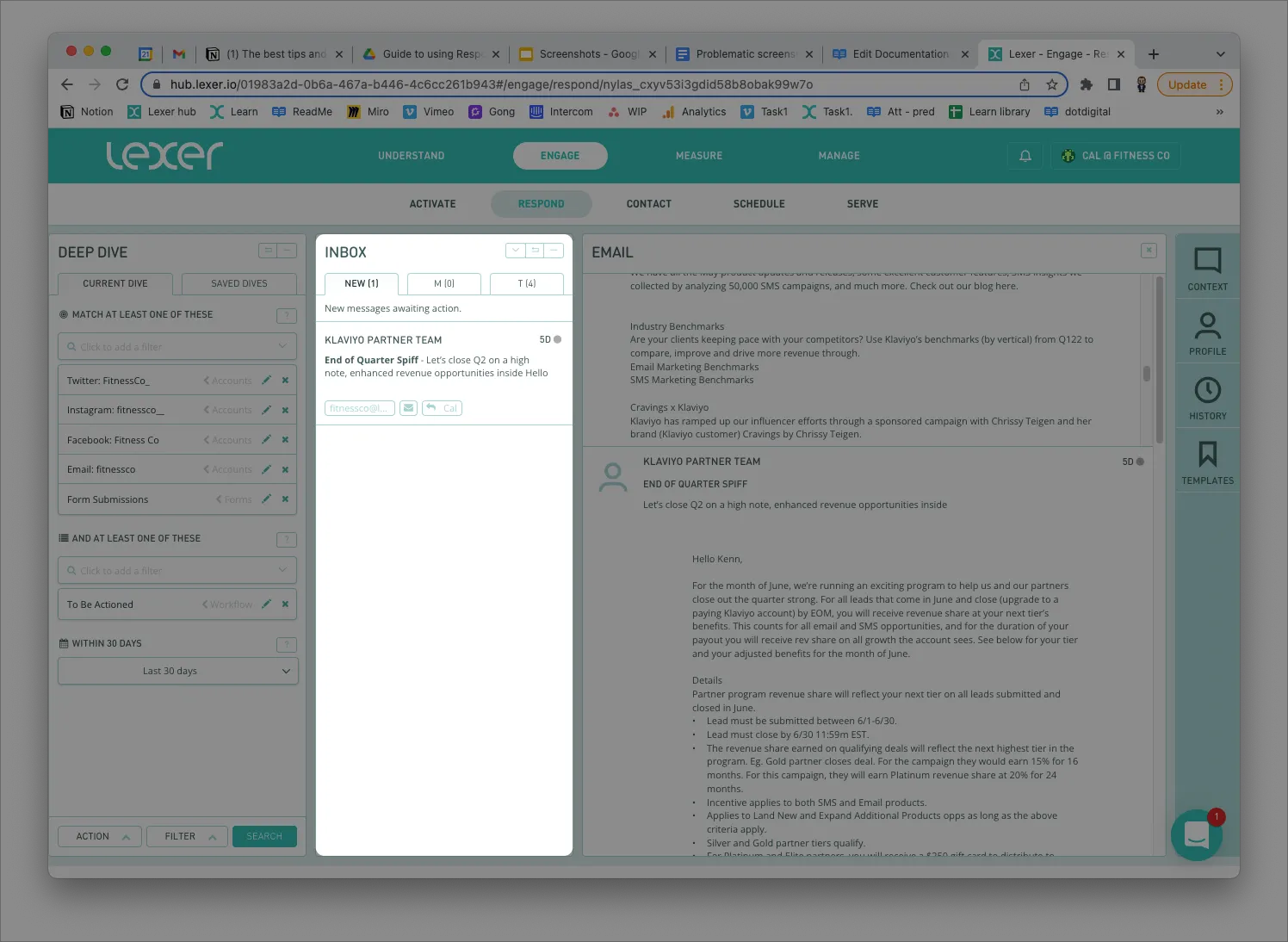Edit the Email: fitnessco filter

tap(266, 469)
